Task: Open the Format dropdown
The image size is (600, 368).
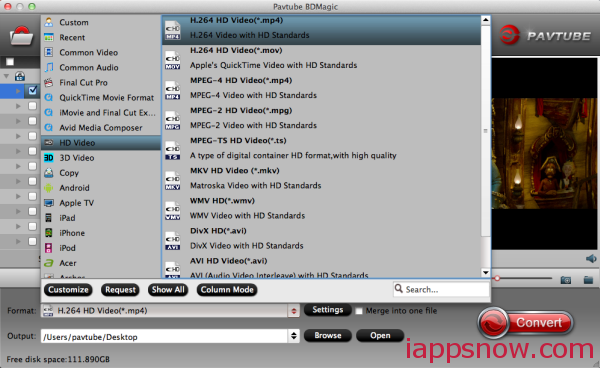Action: tap(293, 311)
